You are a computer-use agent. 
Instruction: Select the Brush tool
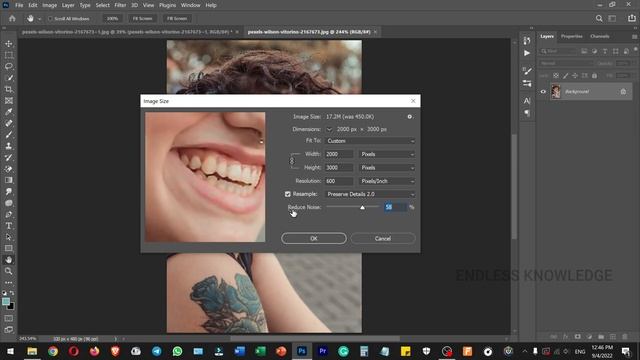9,135
